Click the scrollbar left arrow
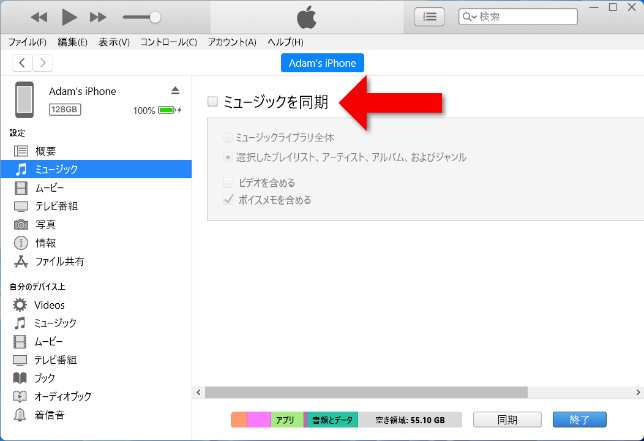The height and width of the screenshot is (441, 644). click(x=198, y=392)
